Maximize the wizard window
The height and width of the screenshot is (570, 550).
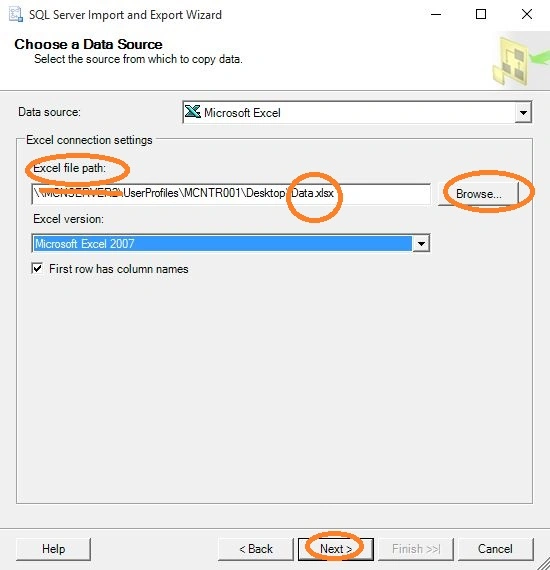[481, 15]
